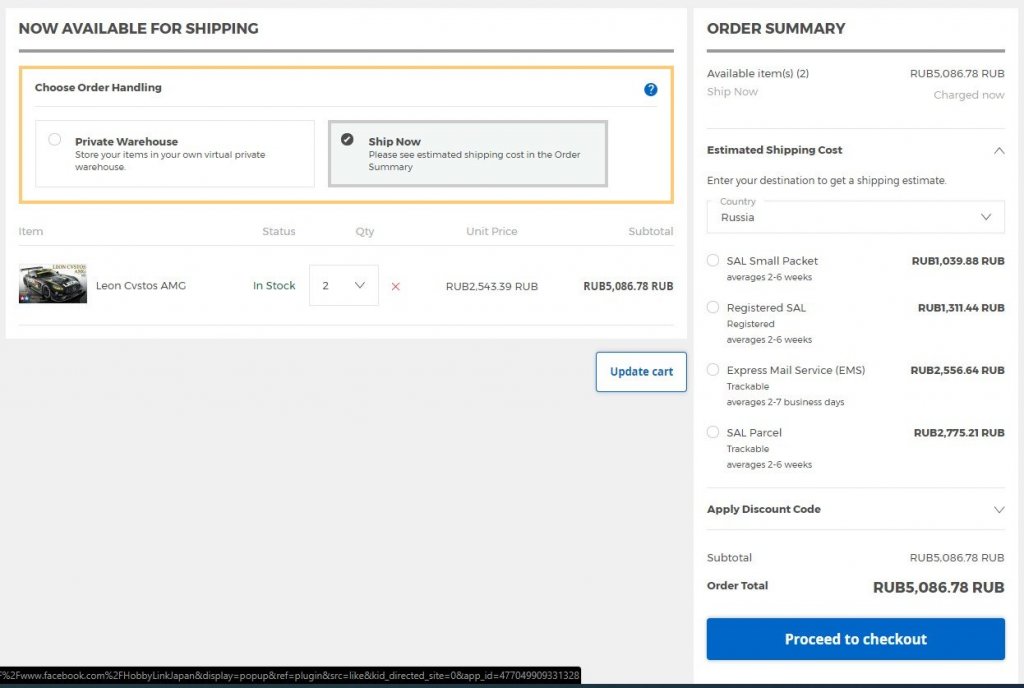Click the Order Total amount
Screen dimensions: 1024x688
tap(938, 587)
